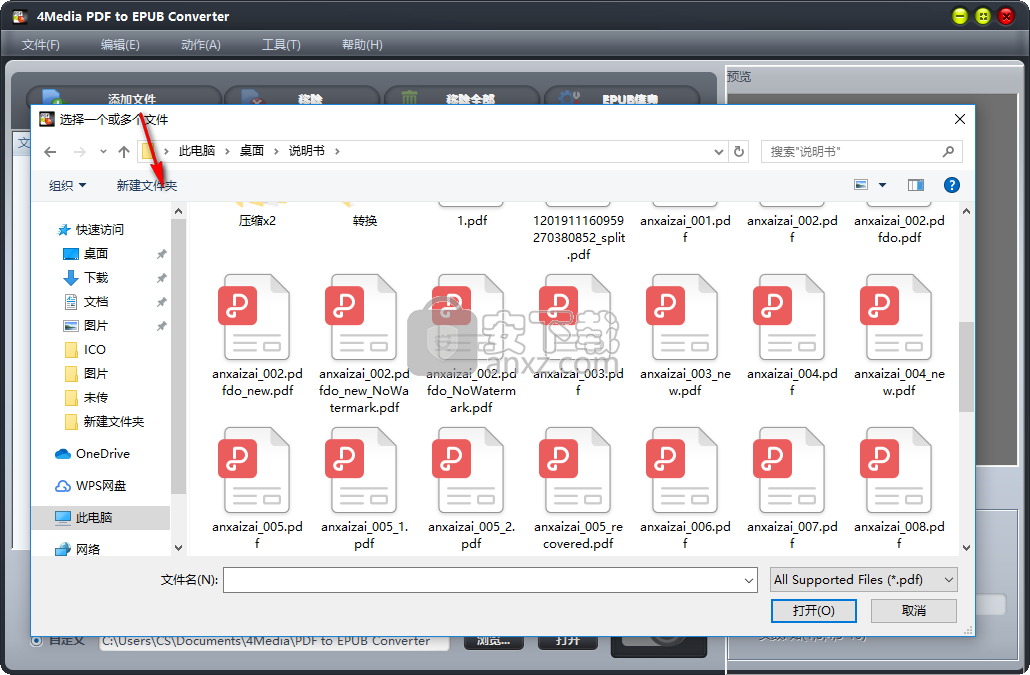Select the 转换 folder name
The height and width of the screenshot is (675, 1030).
point(365,221)
